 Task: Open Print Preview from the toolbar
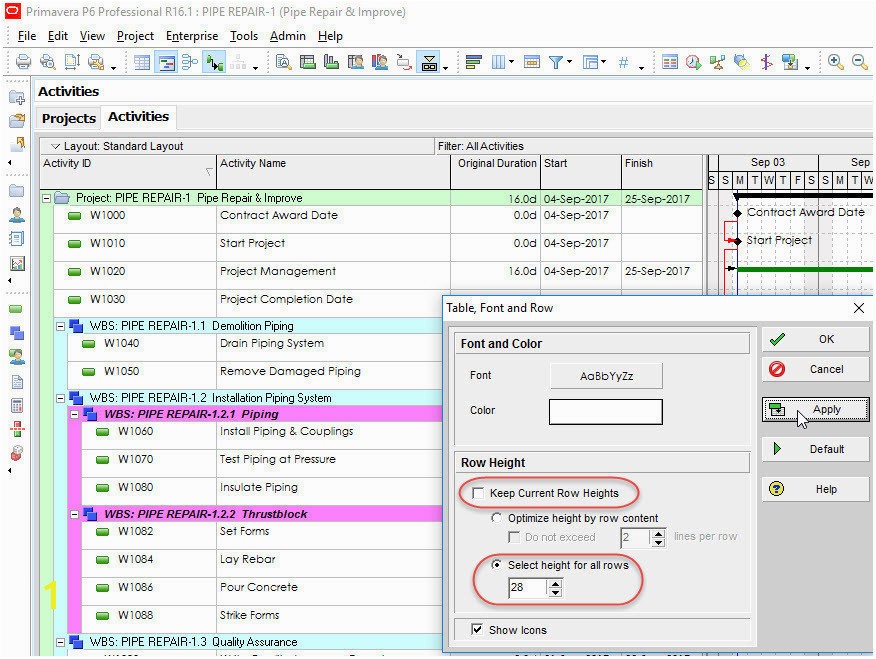pyautogui.click(x=47, y=61)
